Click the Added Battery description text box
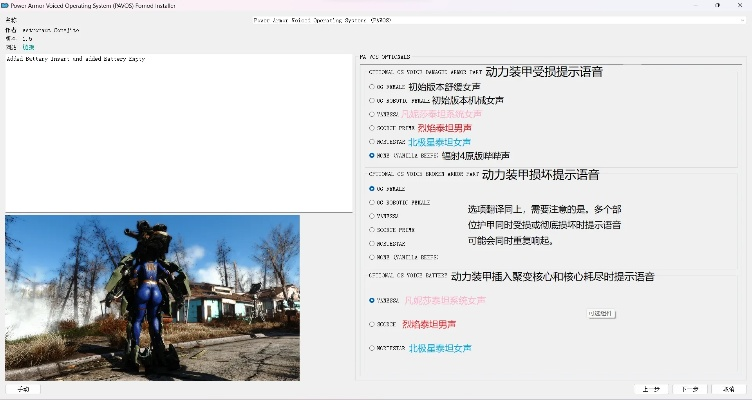752x400 pixels. coord(179,132)
